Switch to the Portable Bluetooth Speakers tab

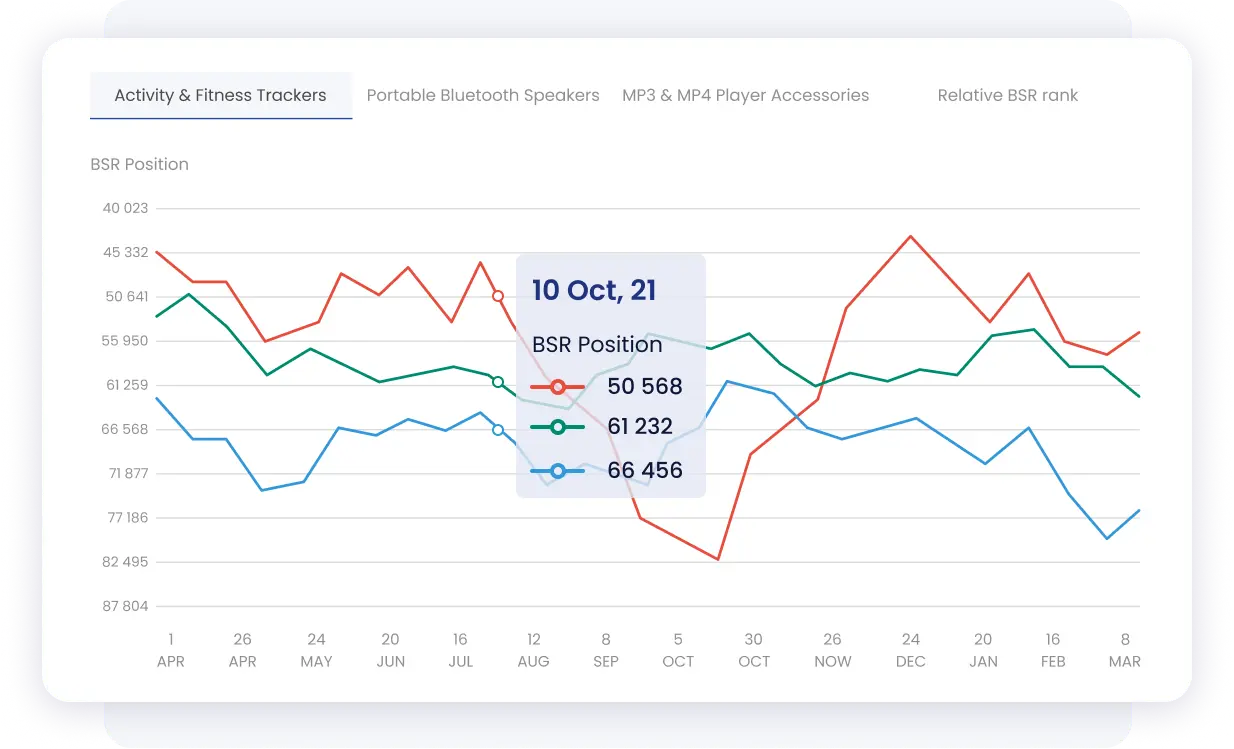click(x=483, y=96)
